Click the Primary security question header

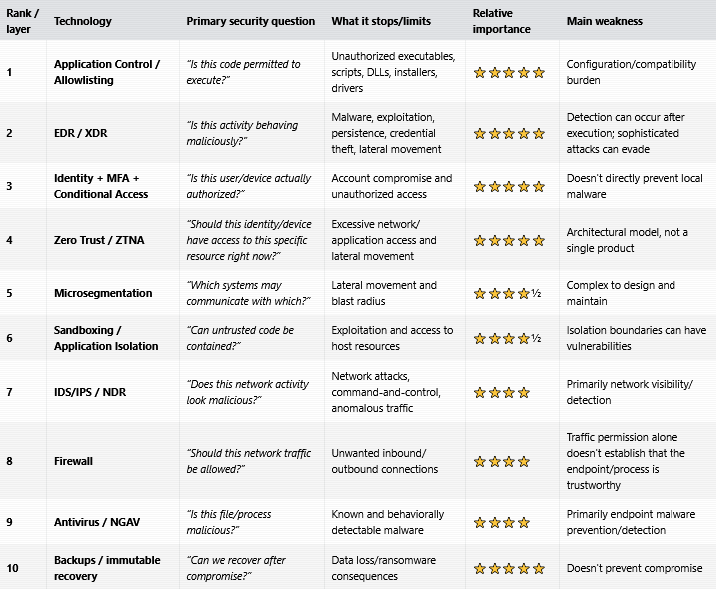pos(251,21)
